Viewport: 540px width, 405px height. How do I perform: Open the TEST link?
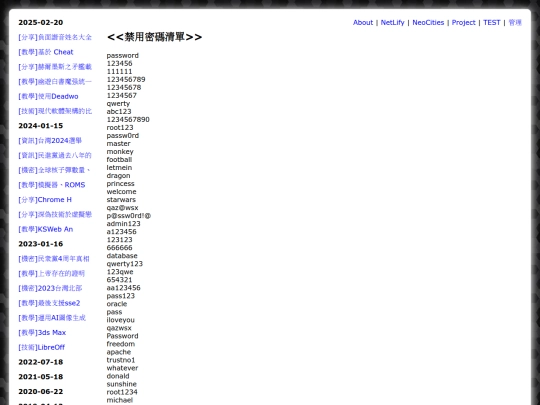point(491,22)
